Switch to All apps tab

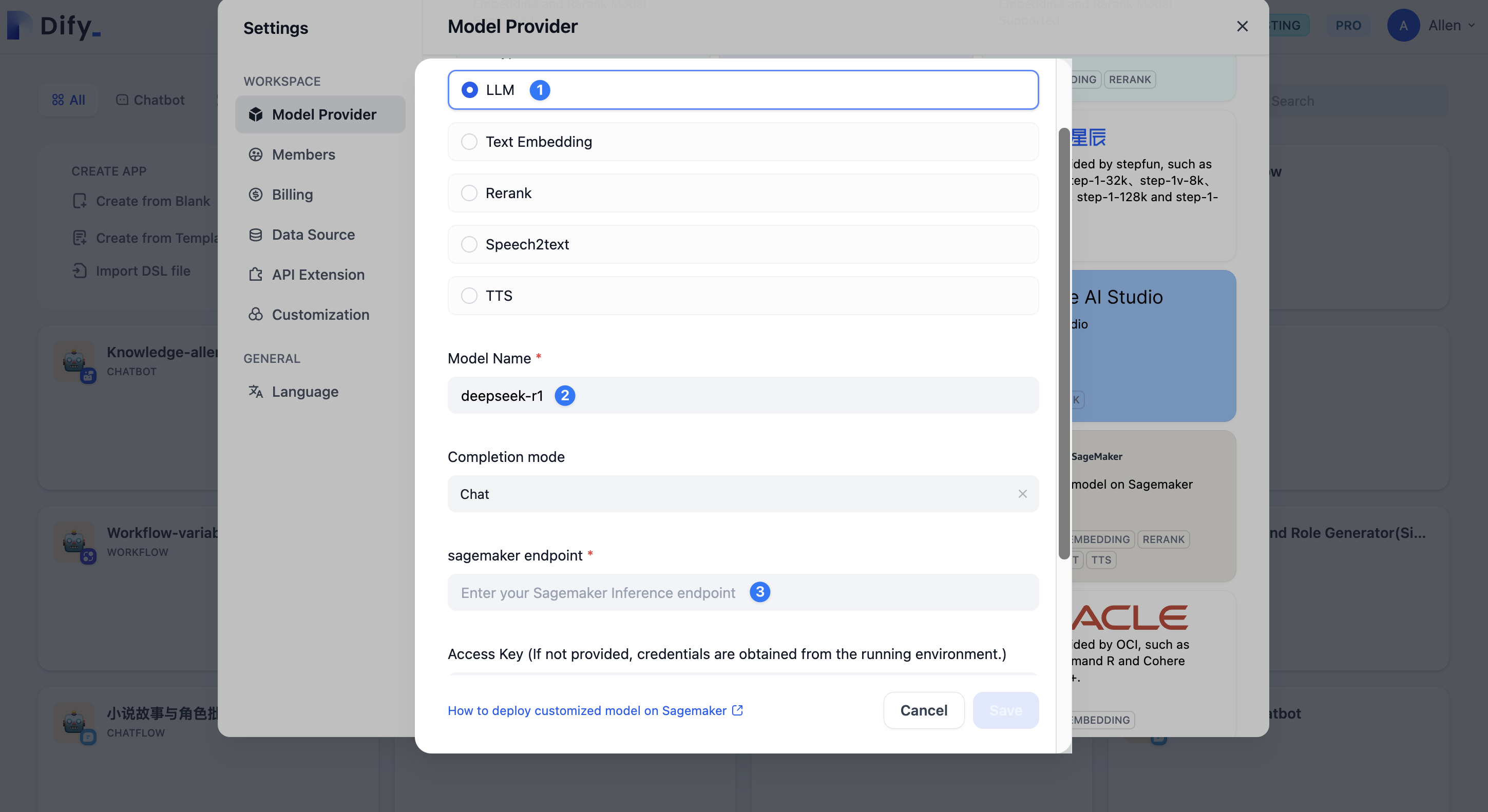click(68, 100)
